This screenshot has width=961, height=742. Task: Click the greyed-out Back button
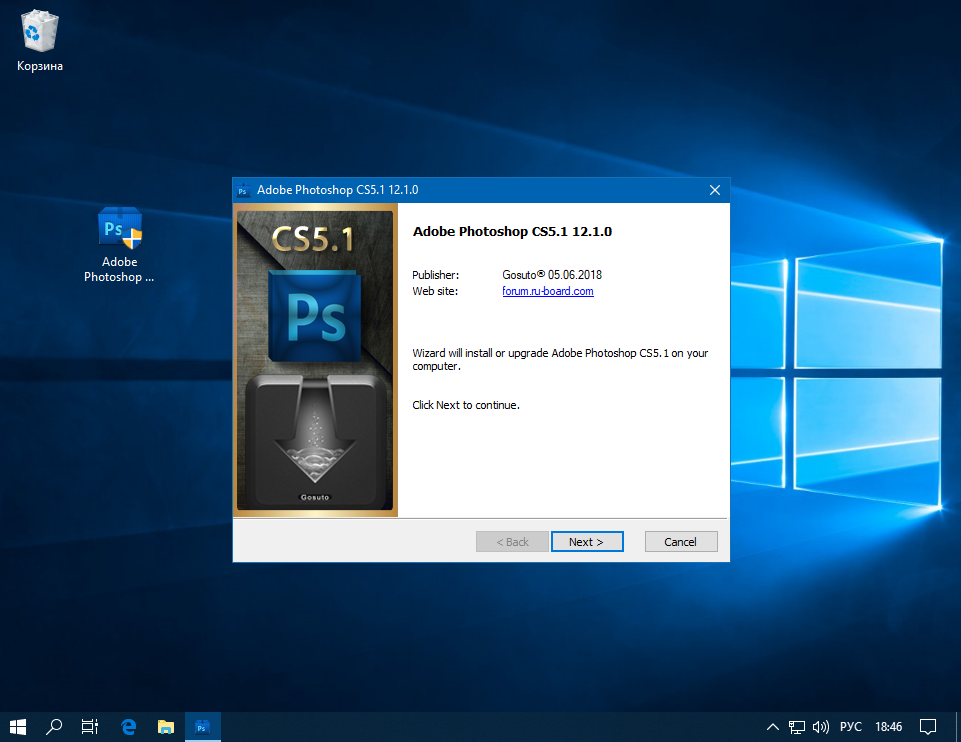(x=513, y=541)
